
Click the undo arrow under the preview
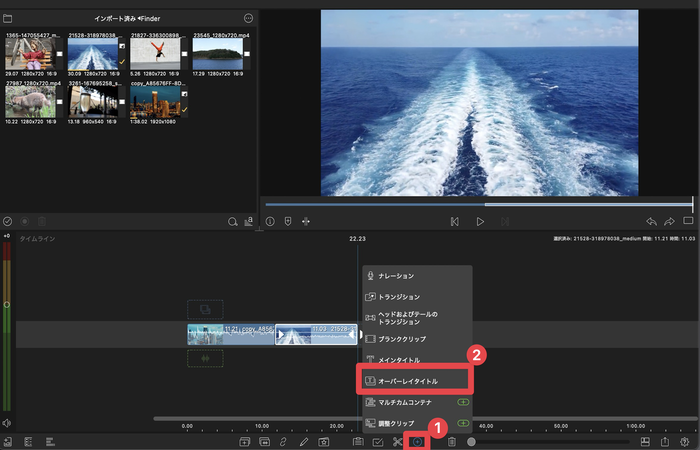pos(651,221)
